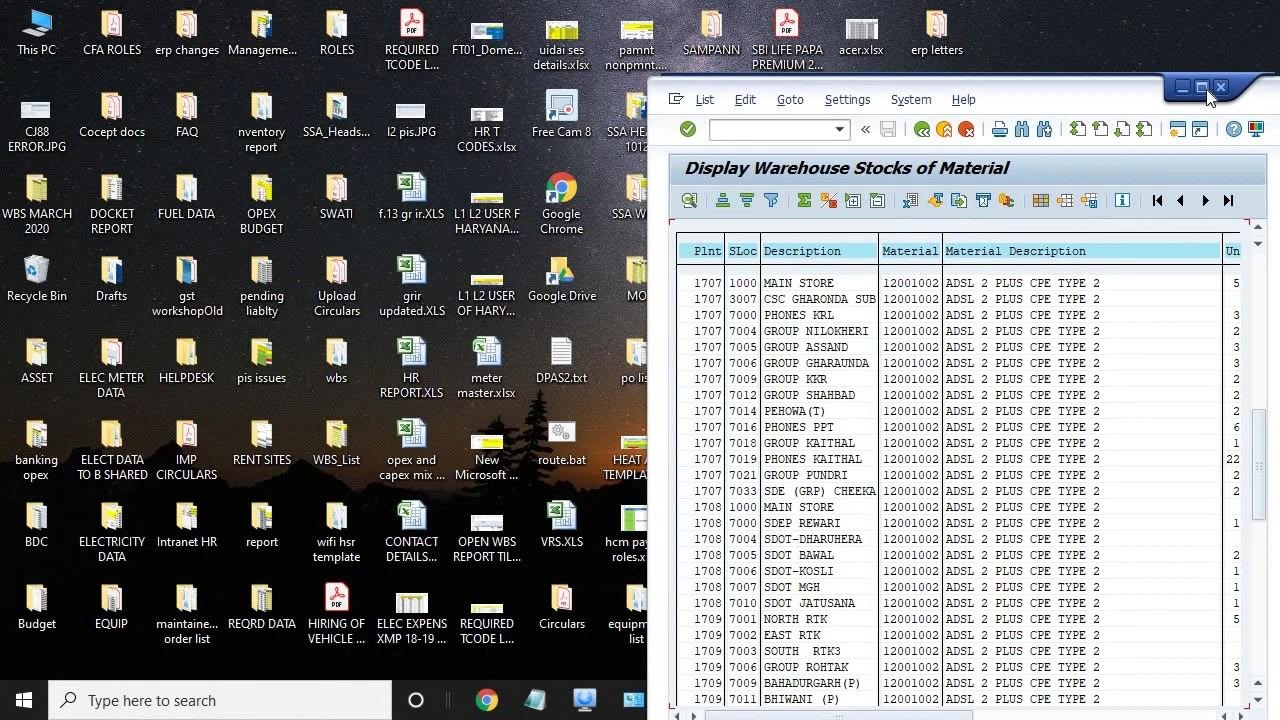Select the Recycle Bin desktop icon

(37, 279)
